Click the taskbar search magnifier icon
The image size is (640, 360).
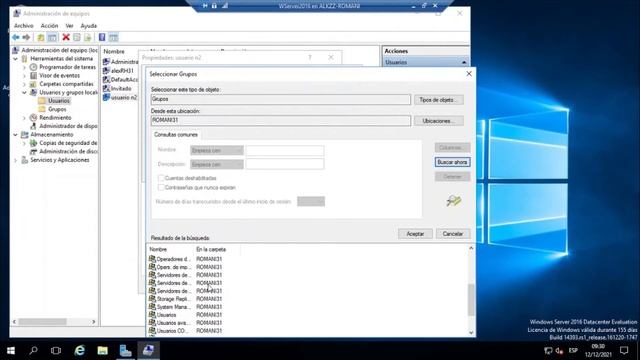(33, 351)
